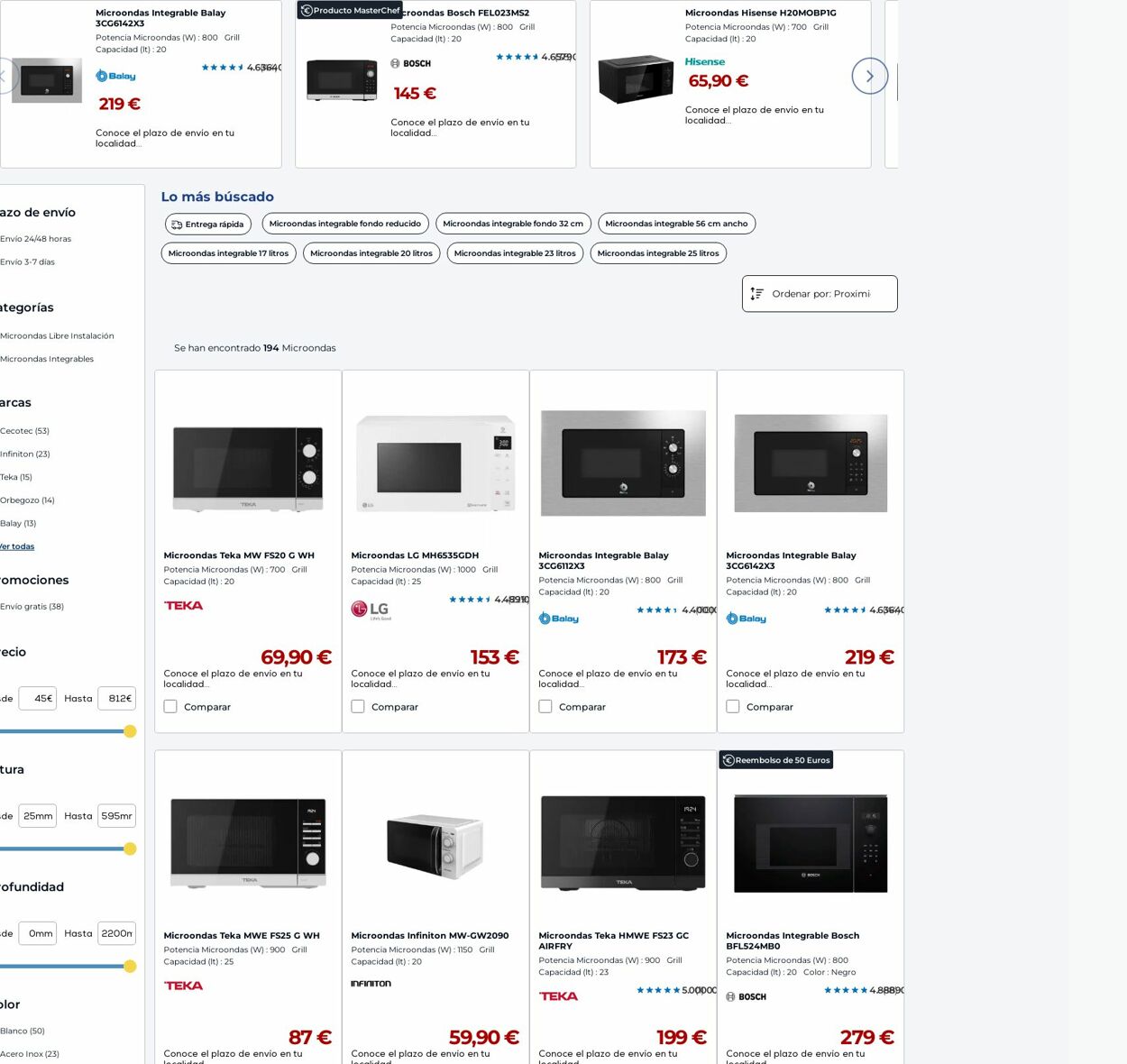Click the Infiniton logo on MW-GW2090 card
The image size is (1127, 1064).
(x=371, y=984)
